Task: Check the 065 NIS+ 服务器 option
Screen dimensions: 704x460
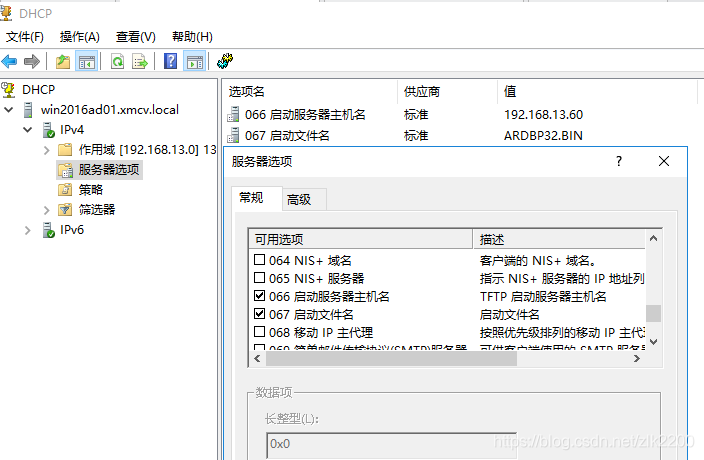Action: pyautogui.click(x=260, y=278)
